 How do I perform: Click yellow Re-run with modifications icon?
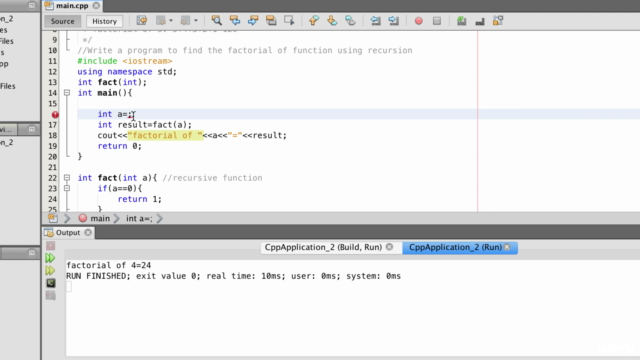click(x=50, y=271)
